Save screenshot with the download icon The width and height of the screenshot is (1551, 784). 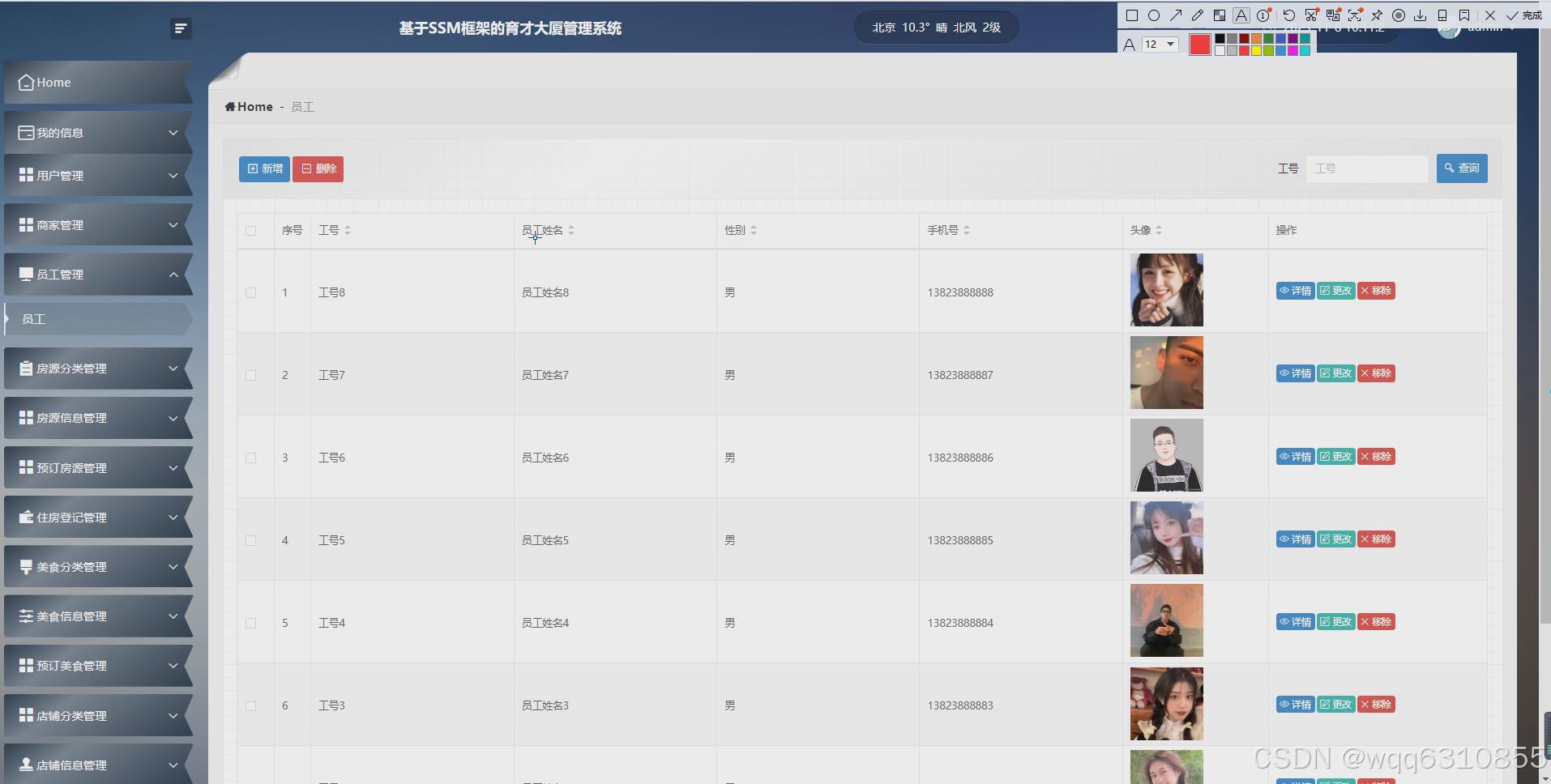(x=1420, y=15)
